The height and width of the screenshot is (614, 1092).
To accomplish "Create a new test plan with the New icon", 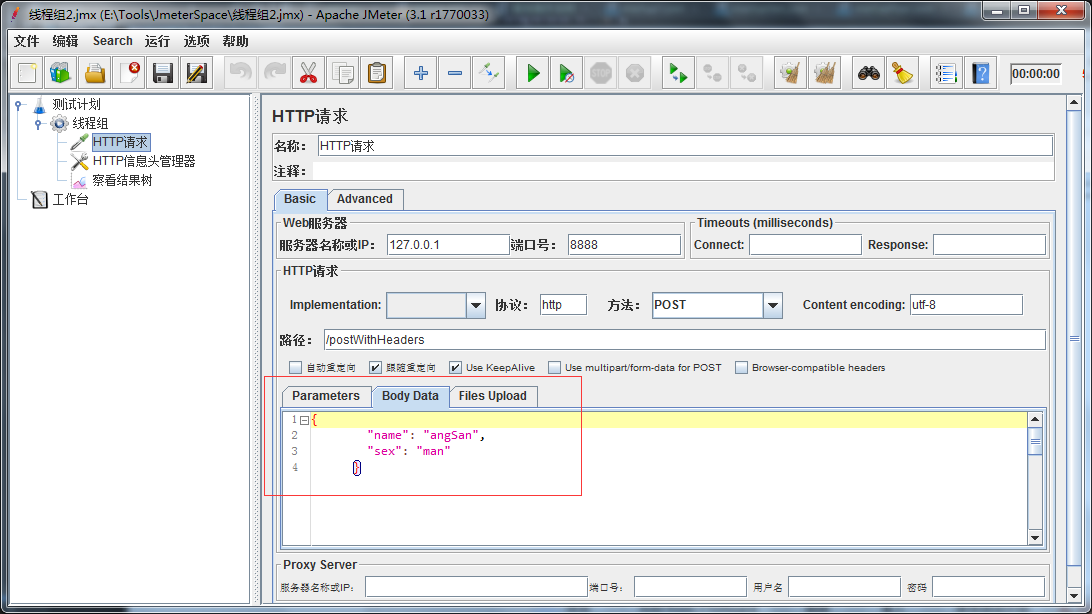I will coord(27,73).
